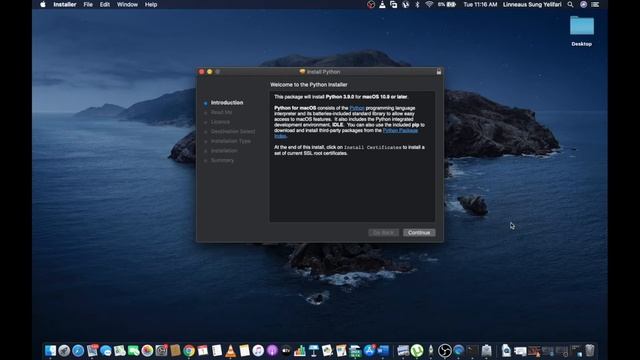
Task: Open the Window menu
Action: point(127,4)
